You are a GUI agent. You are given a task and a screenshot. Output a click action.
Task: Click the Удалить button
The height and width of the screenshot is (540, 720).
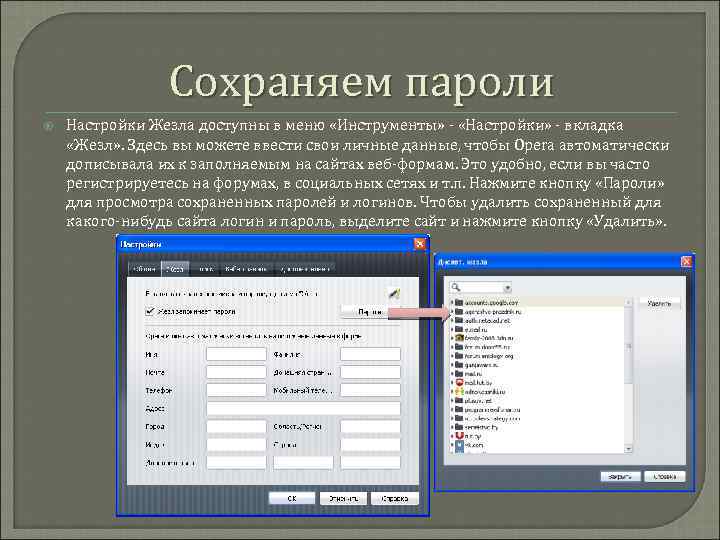tap(659, 304)
